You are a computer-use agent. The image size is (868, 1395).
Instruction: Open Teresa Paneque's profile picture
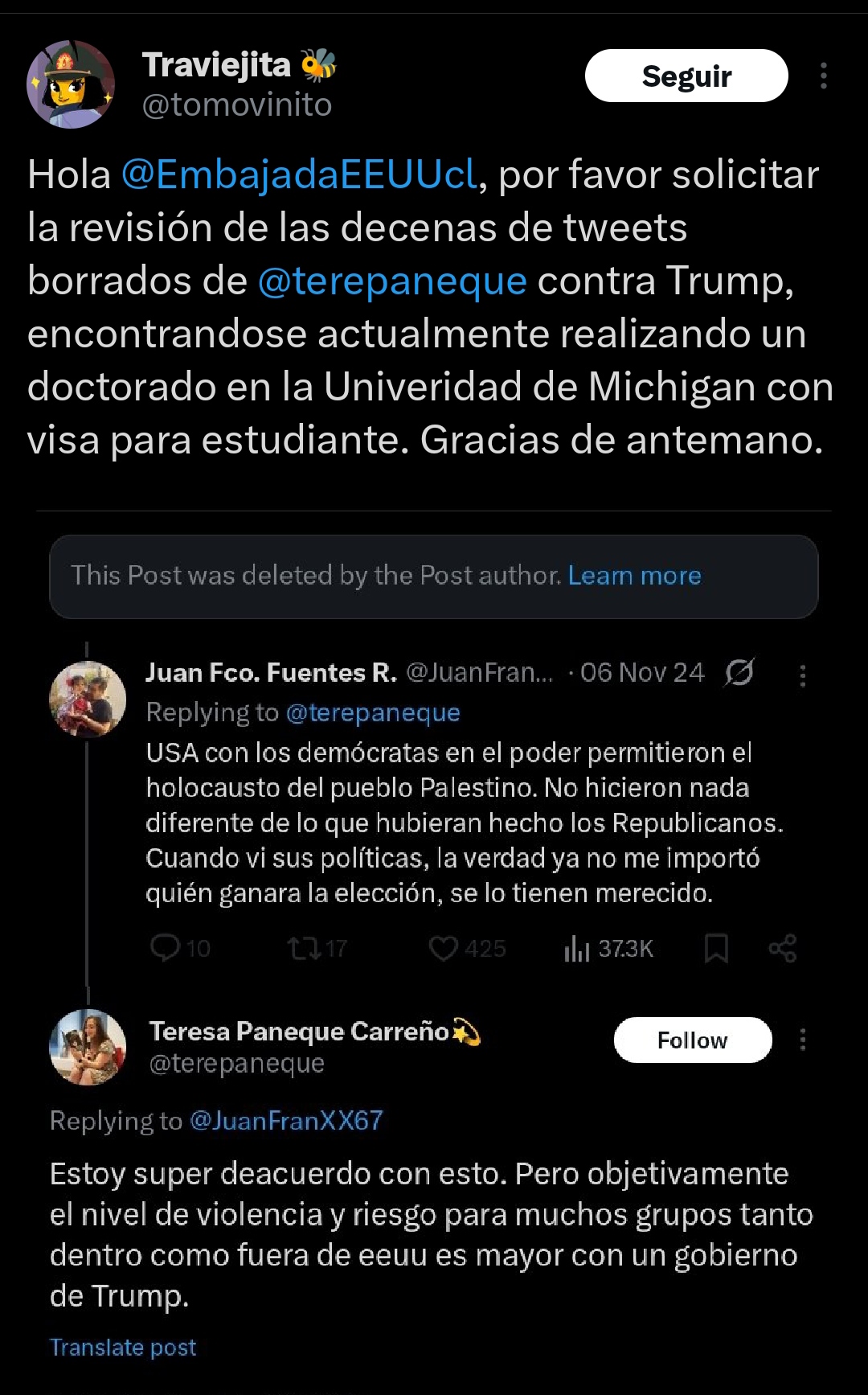pyautogui.click(x=88, y=1047)
